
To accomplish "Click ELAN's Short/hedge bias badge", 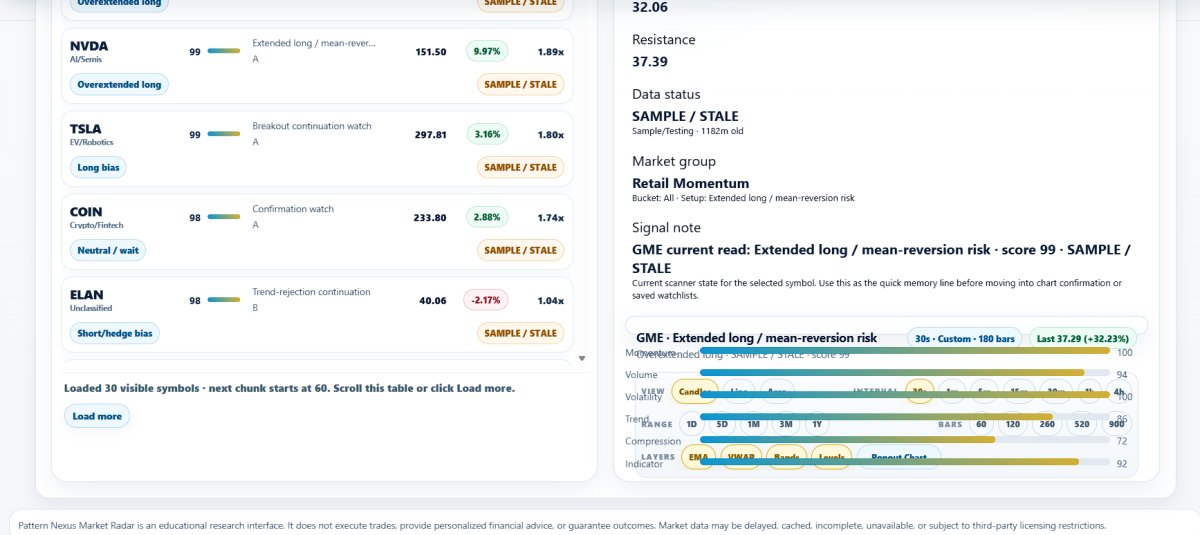I will 115,334.
